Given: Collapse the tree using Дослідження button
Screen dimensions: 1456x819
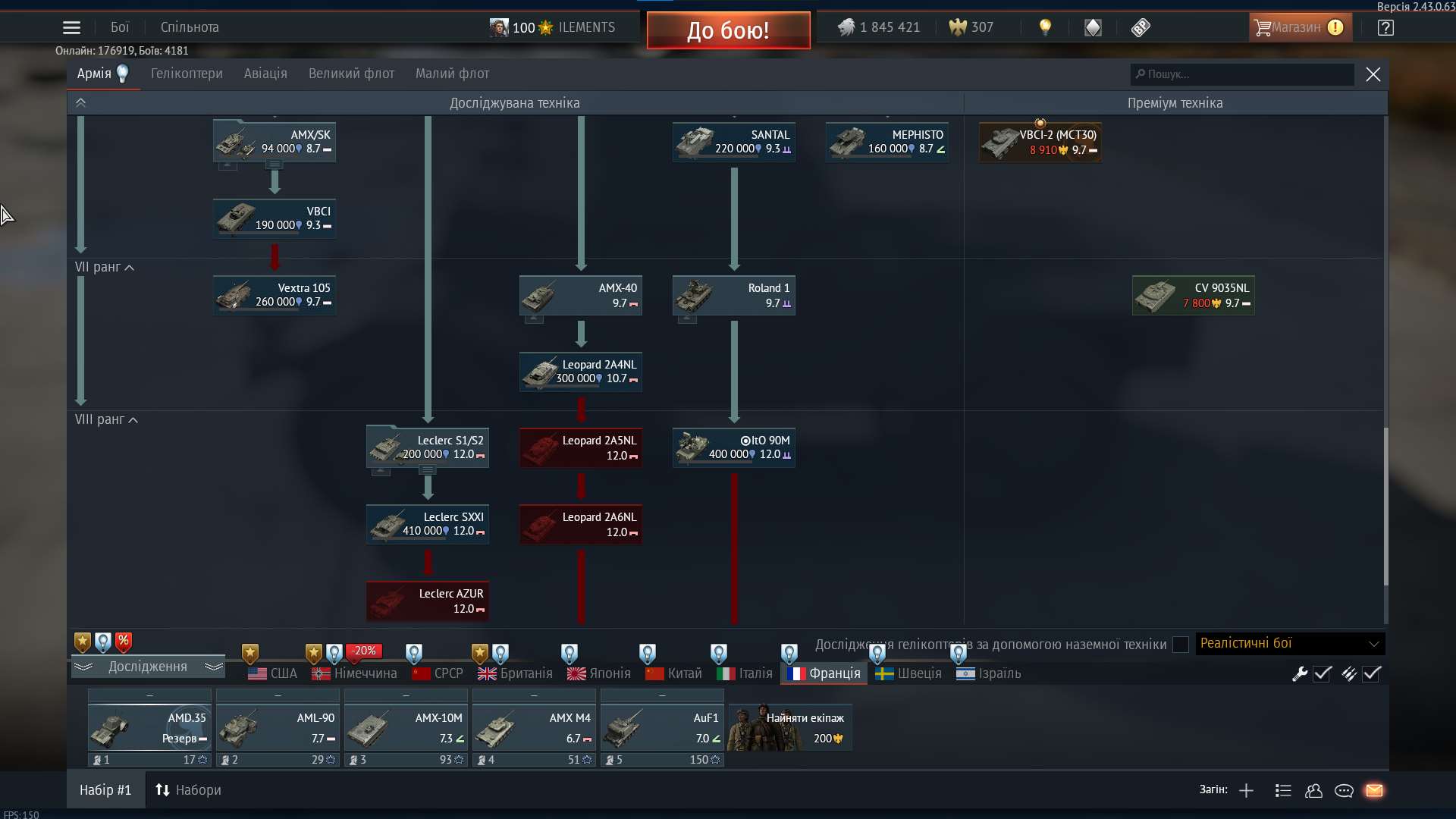Looking at the screenshot, I should pos(148,667).
